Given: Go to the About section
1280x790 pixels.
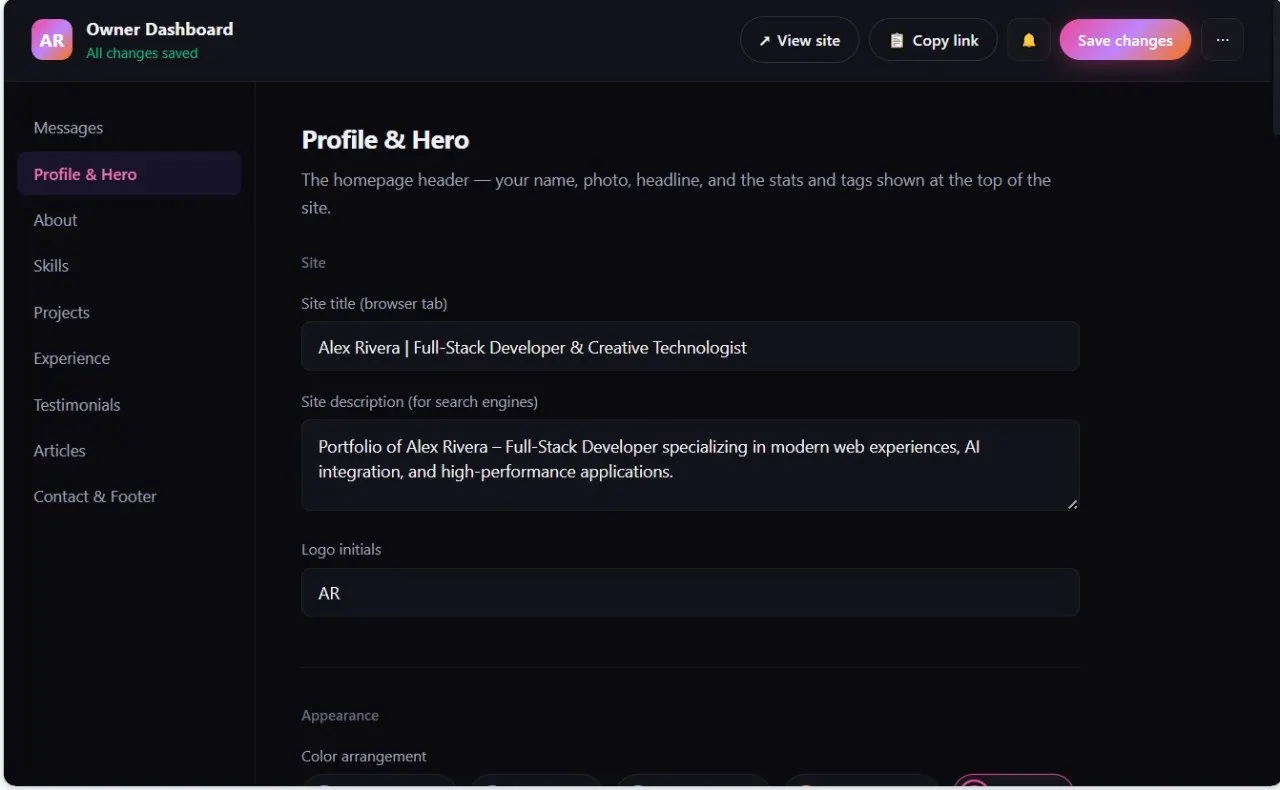Looking at the screenshot, I should click(x=129, y=220).
